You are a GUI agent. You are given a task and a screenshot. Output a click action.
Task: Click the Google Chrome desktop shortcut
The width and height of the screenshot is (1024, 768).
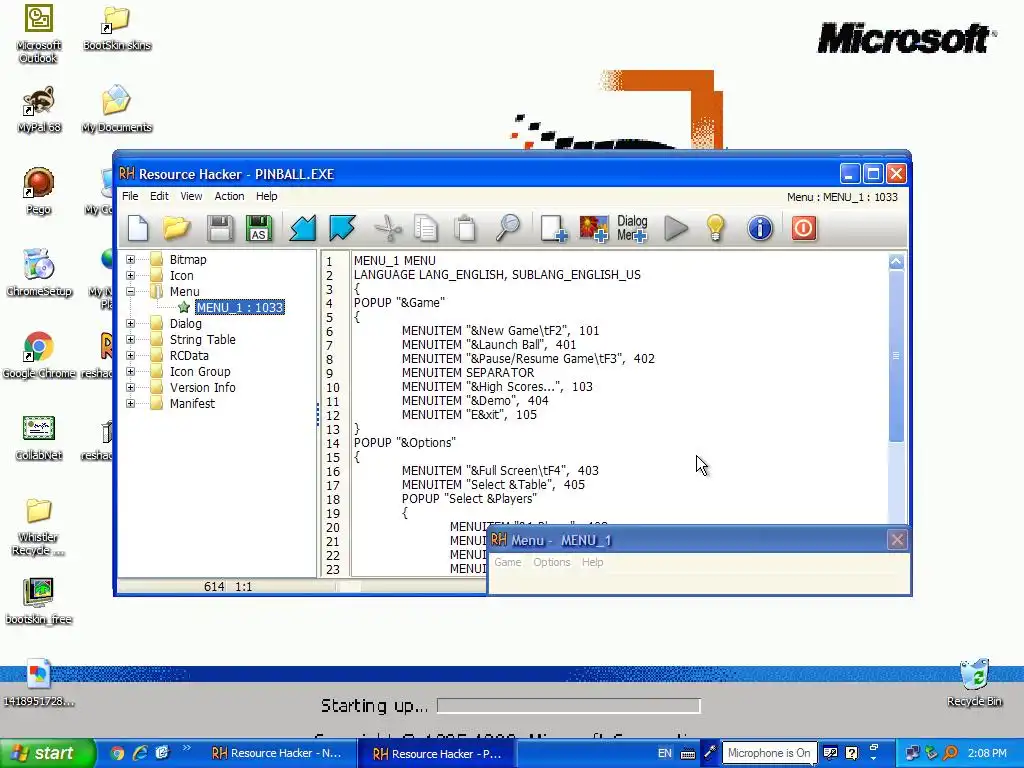(39, 355)
